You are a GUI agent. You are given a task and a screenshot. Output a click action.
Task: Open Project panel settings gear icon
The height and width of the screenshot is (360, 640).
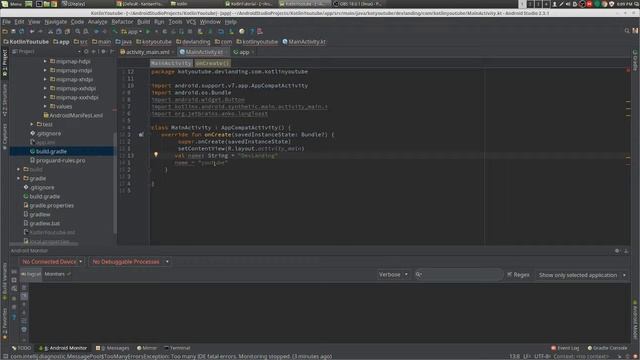103,52
